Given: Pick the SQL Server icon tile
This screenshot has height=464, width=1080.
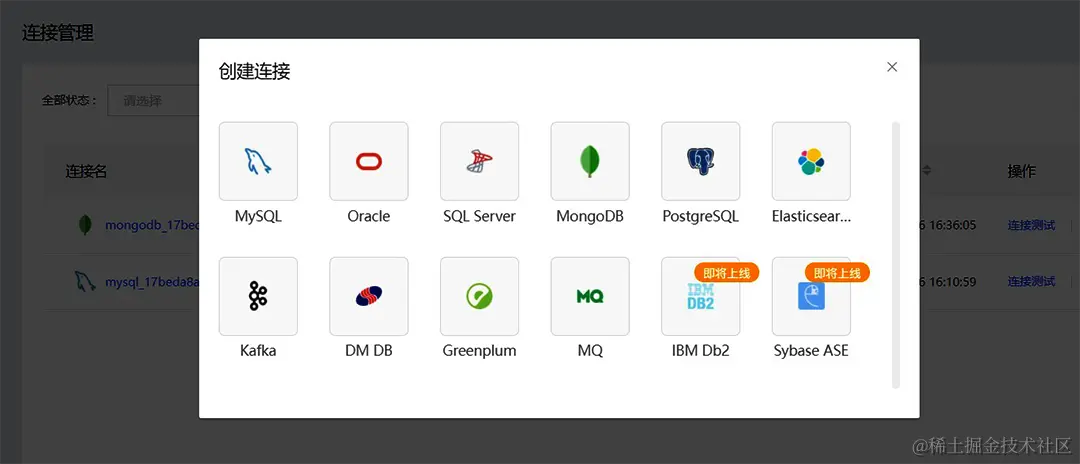Looking at the screenshot, I should [x=479, y=161].
